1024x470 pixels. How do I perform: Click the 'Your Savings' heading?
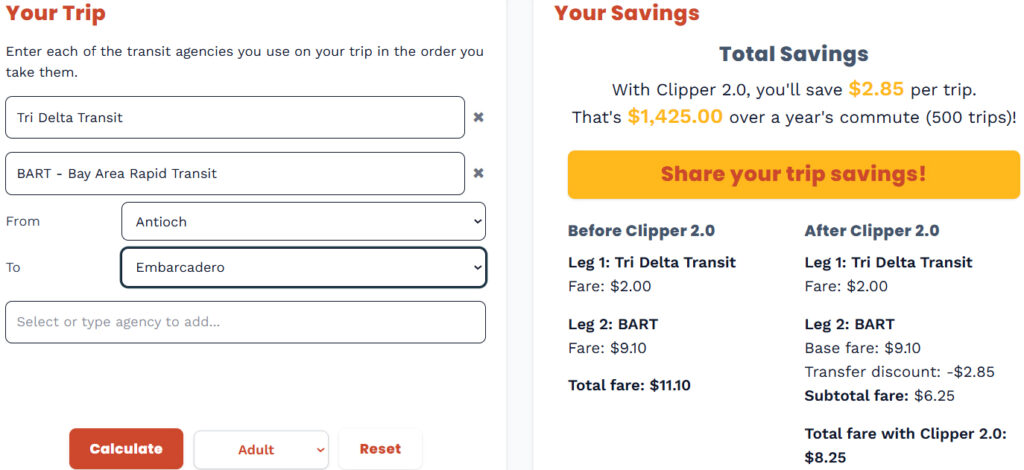coord(626,14)
